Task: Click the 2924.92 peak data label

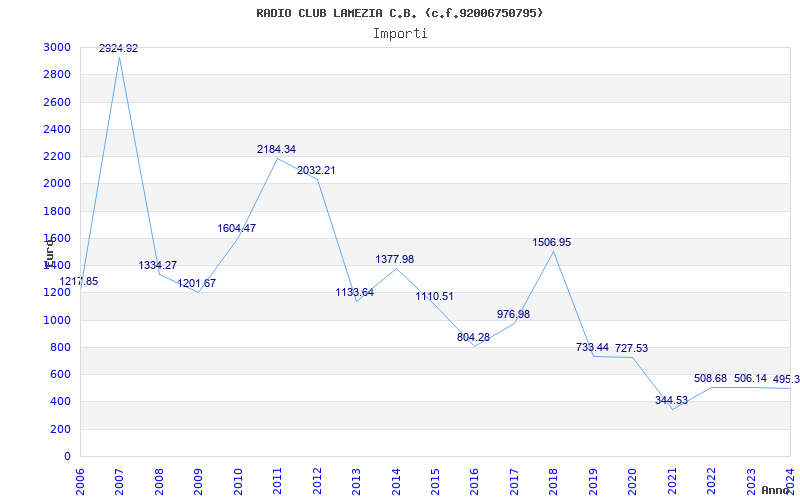Action: (x=118, y=48)
